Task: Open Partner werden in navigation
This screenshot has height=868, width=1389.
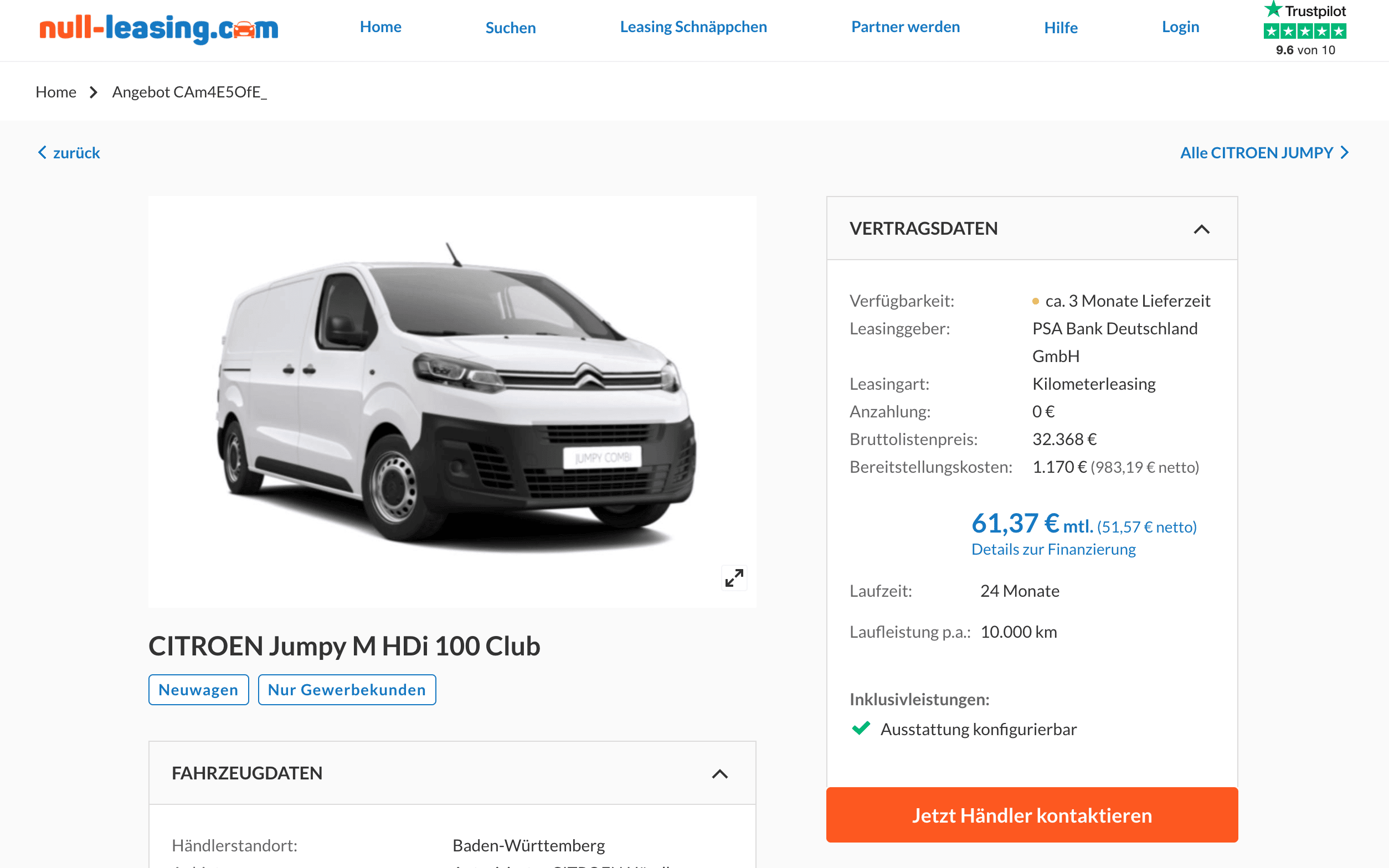Action: pyautogui.click(x=905, y=27)
